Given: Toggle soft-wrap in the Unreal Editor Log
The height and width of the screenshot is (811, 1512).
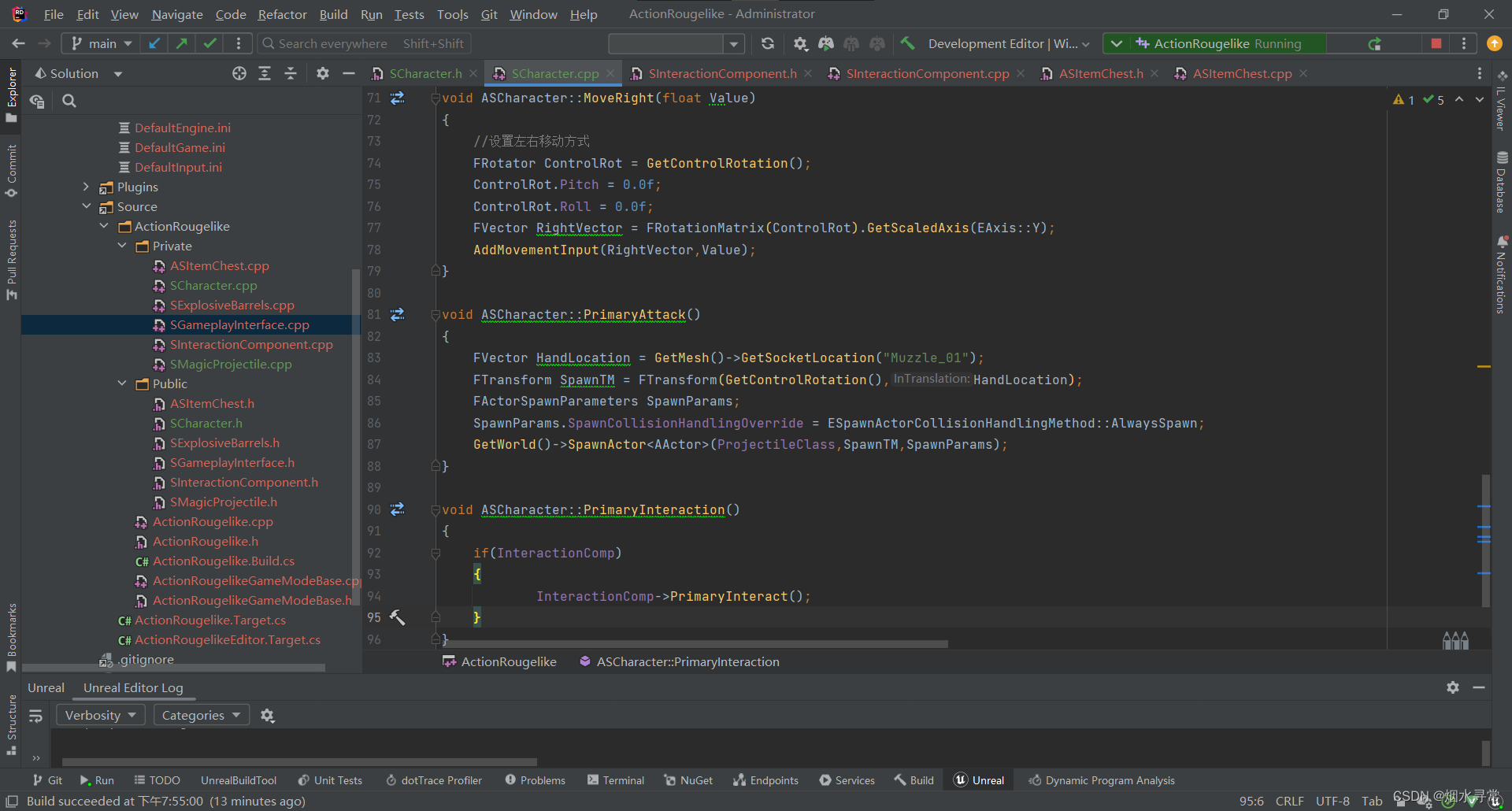Looking at the screenshot, I should 36,717.
